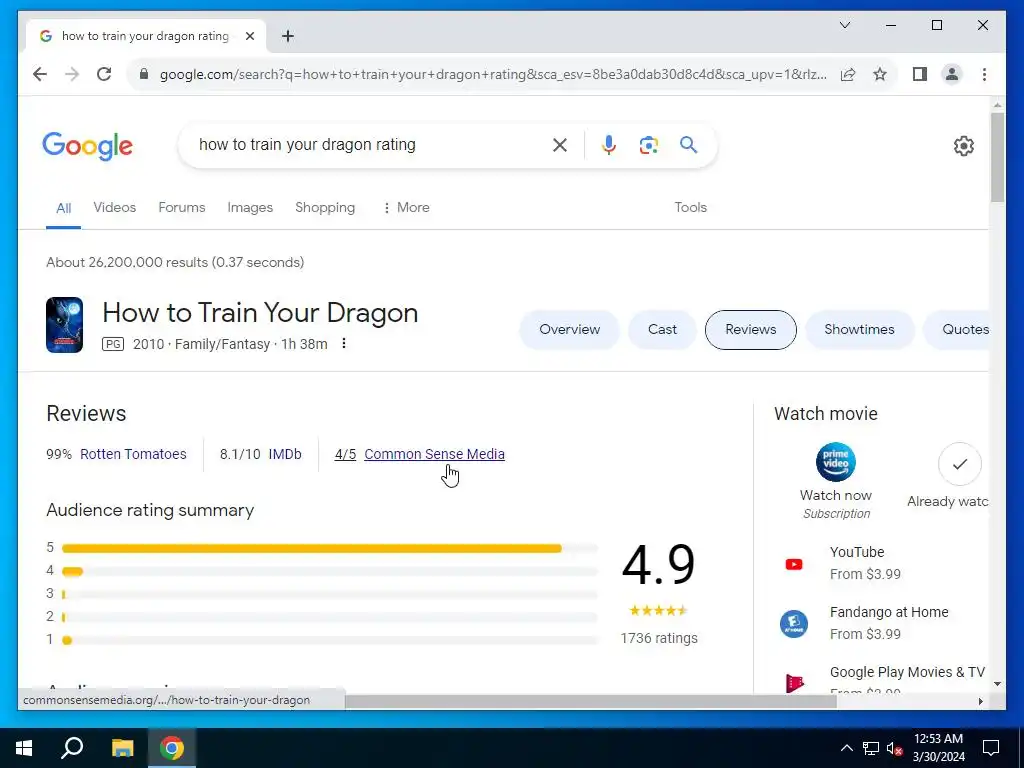Click the 4/5 Common Sense rating

pyautogui.click(x=345, y=454)
